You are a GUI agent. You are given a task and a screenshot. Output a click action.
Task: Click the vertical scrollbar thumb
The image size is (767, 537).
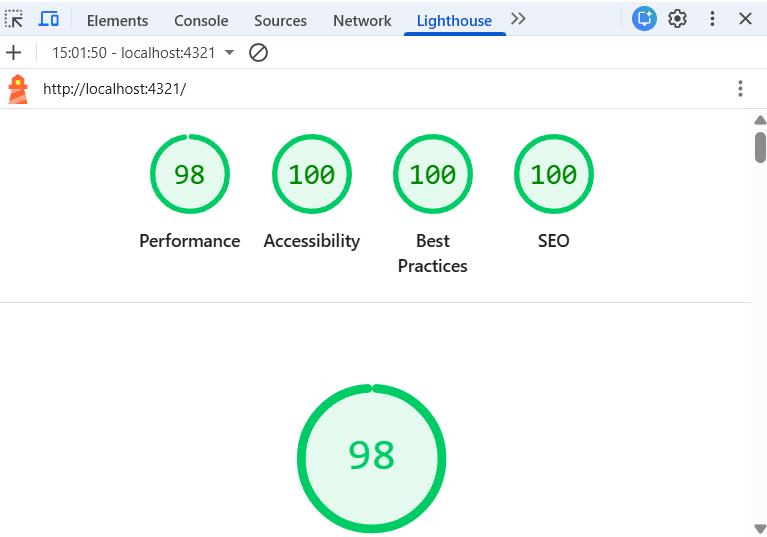(x=760, y=147)
